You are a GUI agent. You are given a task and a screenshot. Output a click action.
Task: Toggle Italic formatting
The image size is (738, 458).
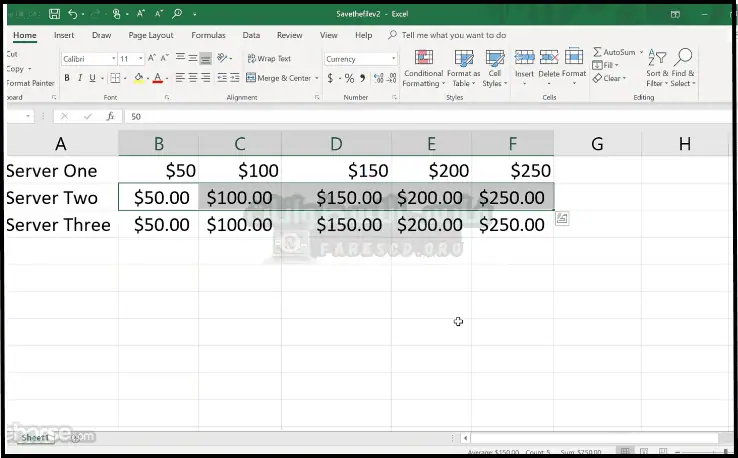tap(80, 78)
